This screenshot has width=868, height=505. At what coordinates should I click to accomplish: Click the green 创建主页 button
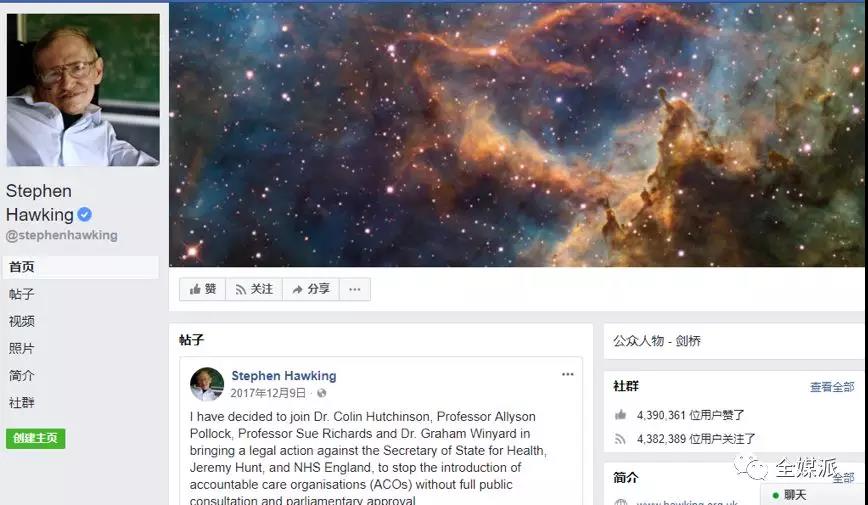tap(35, 438)
